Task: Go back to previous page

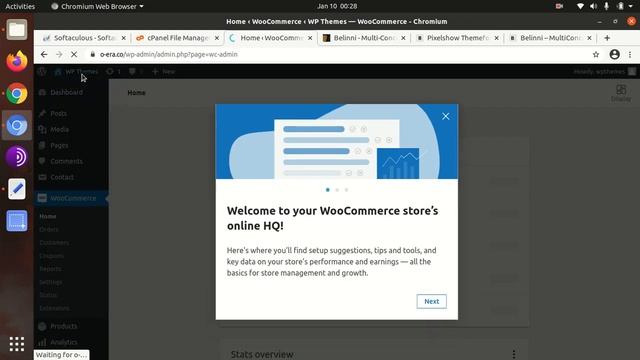Action: click(44, 54)
